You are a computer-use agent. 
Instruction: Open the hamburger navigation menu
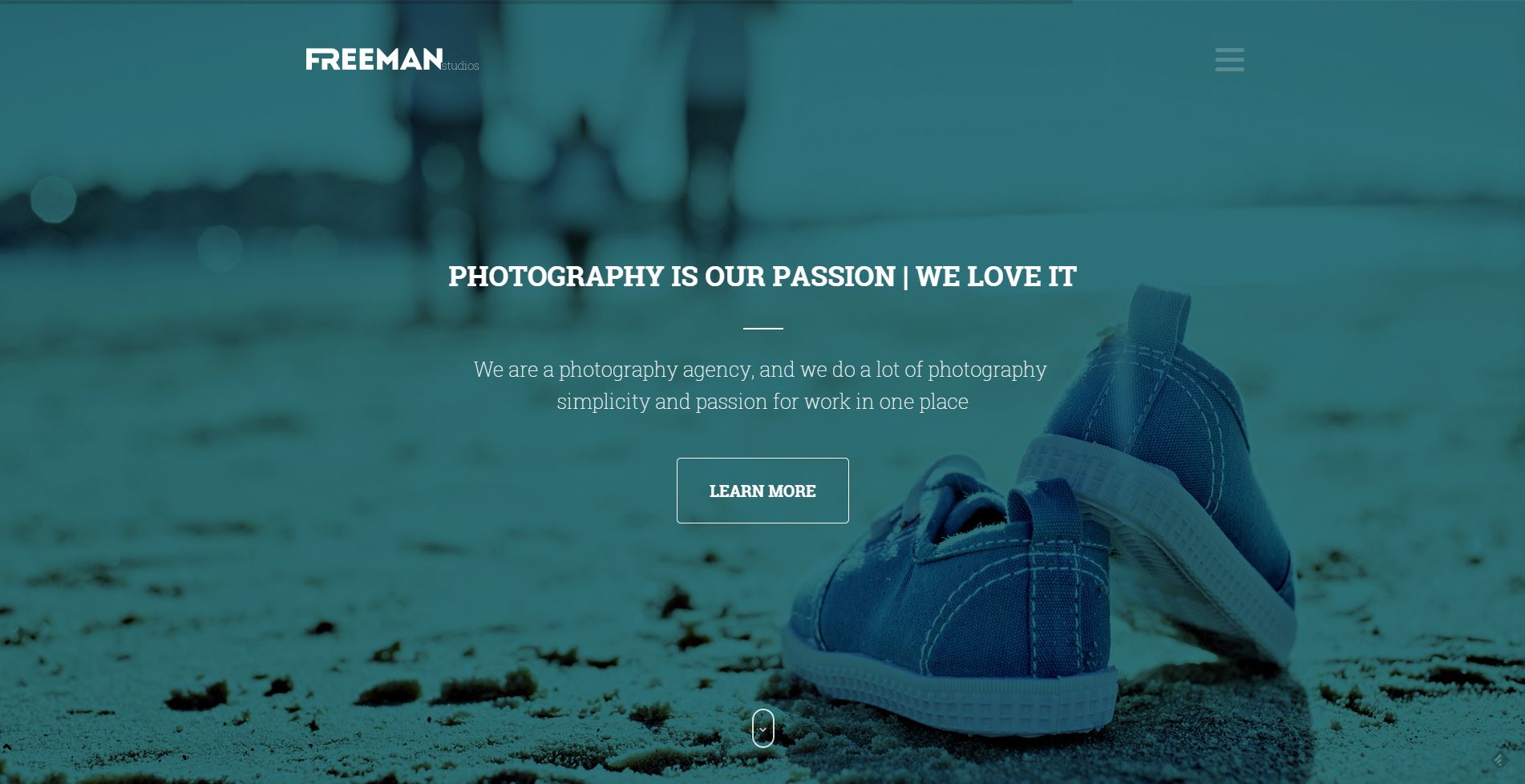(x=1229, y=59)
